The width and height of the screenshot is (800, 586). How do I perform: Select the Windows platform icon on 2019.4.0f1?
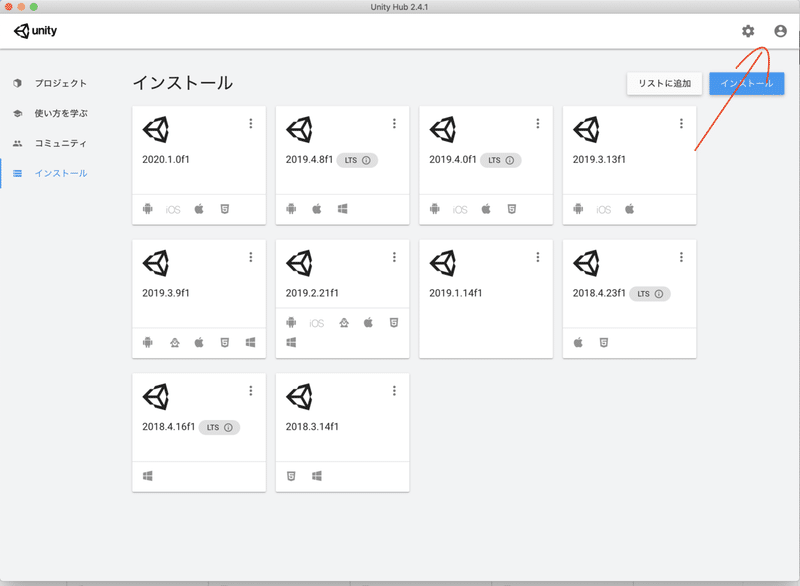[510, 210]
